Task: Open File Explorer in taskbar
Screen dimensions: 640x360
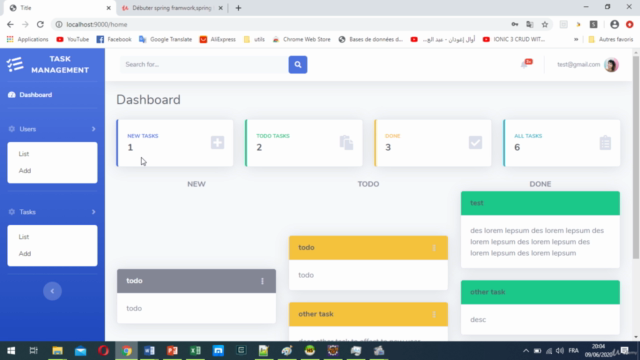Action: pyautogui.click(x=57, y=351)
